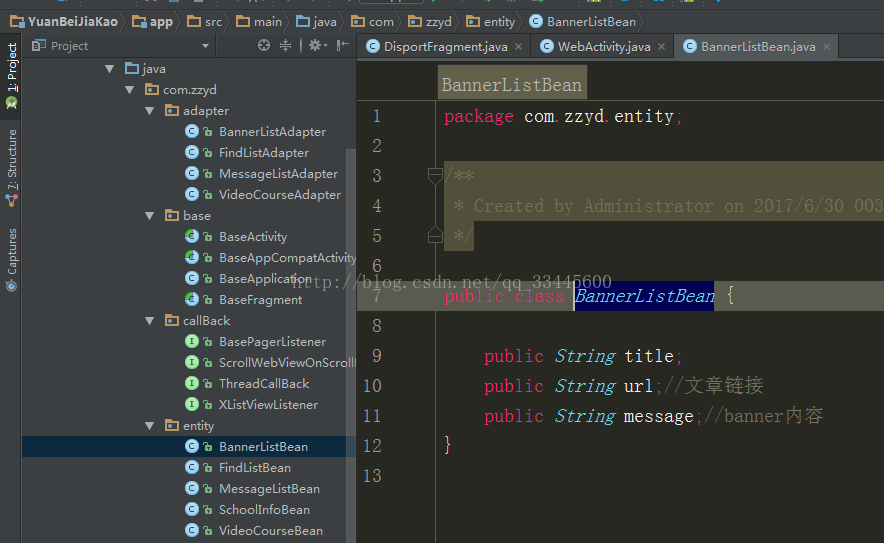Click the entity breadcrumb item

[x=490, y=22]
